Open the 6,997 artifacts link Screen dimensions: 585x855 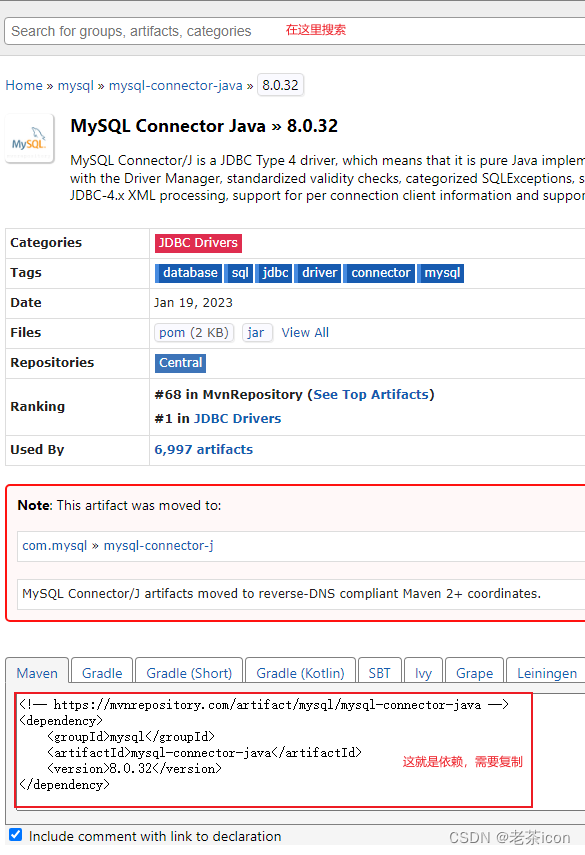click(203, 449)
